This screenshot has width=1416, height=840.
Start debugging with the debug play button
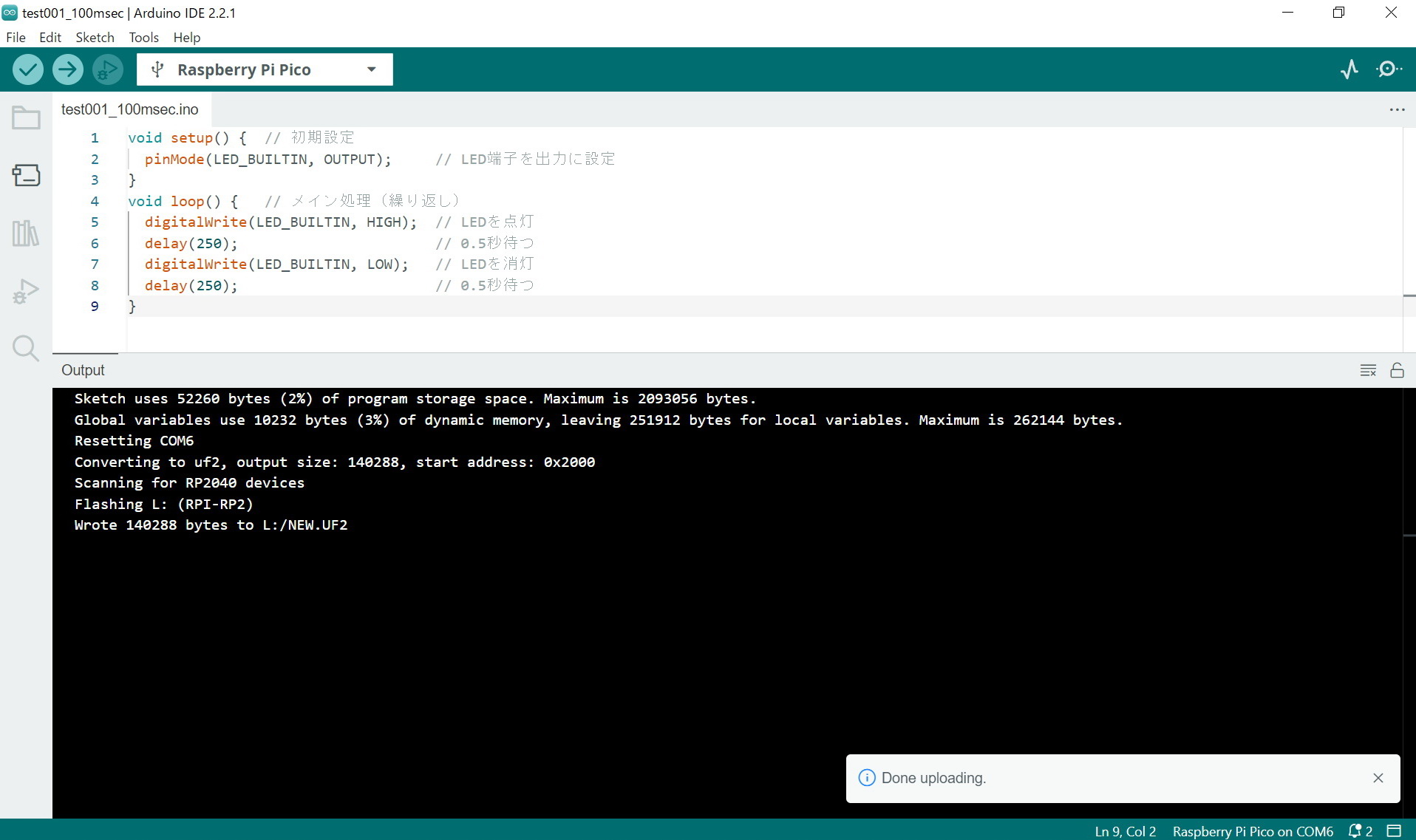point(108,69)
